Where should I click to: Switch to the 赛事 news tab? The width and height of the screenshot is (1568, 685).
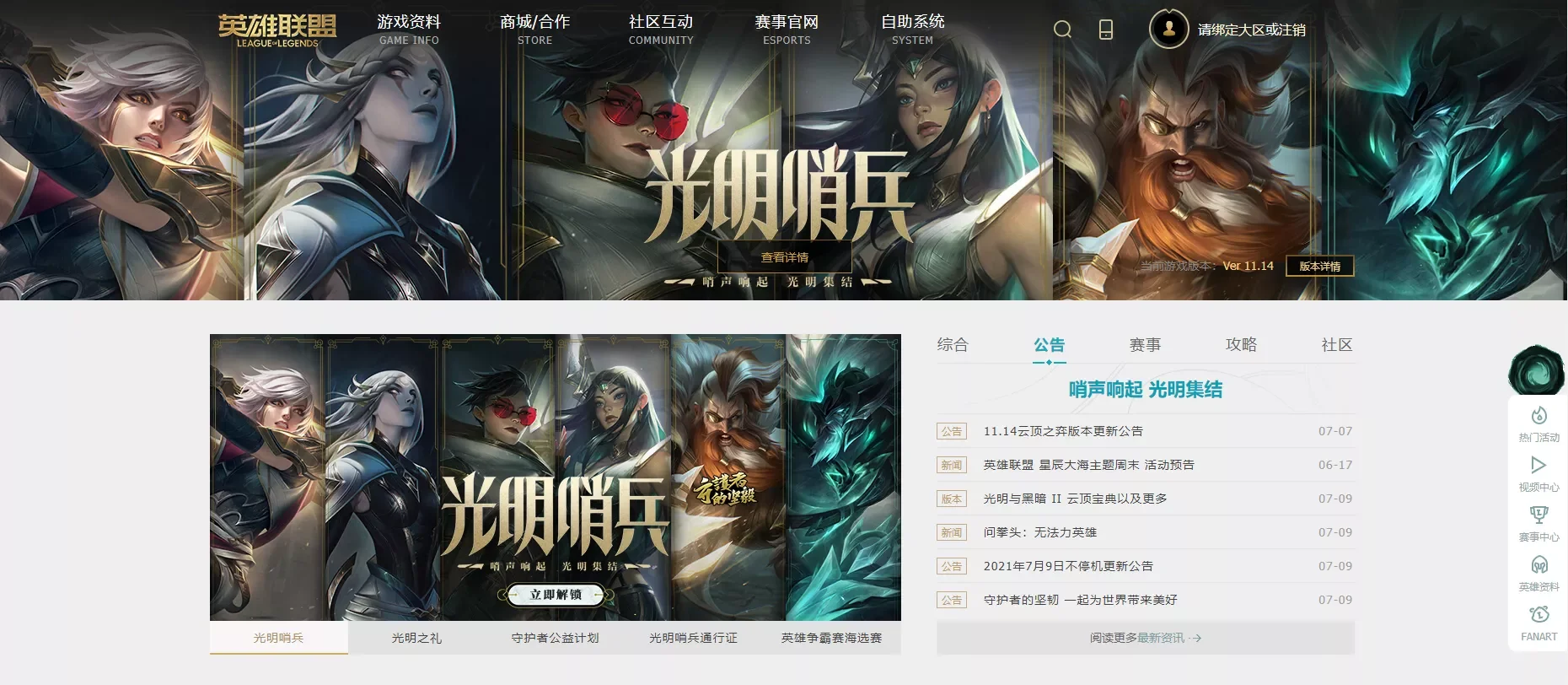[x=1145, y=345]
